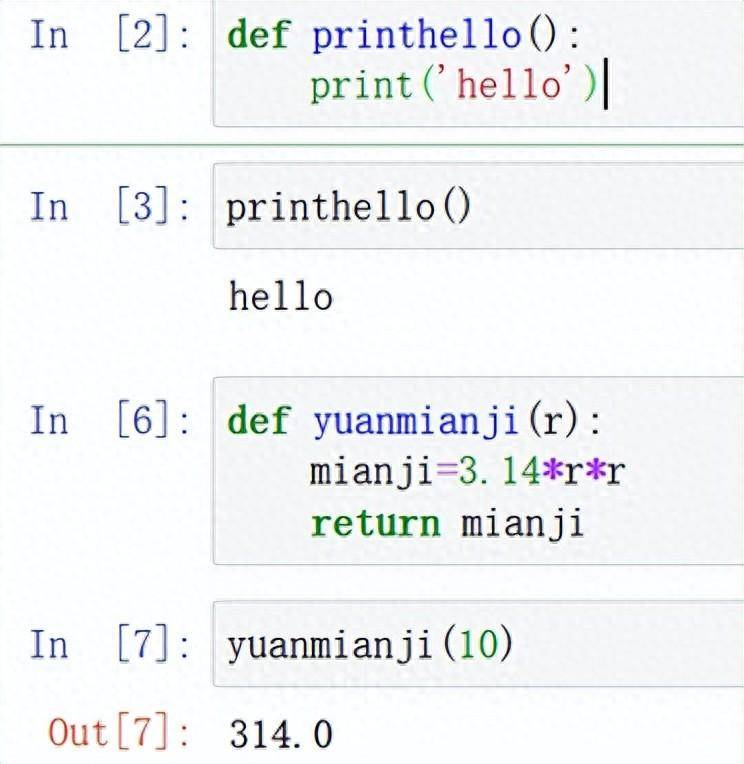Select the In [2]: prompt label
This screenshot has height=764, width=744.
click(x=110, y=35)
